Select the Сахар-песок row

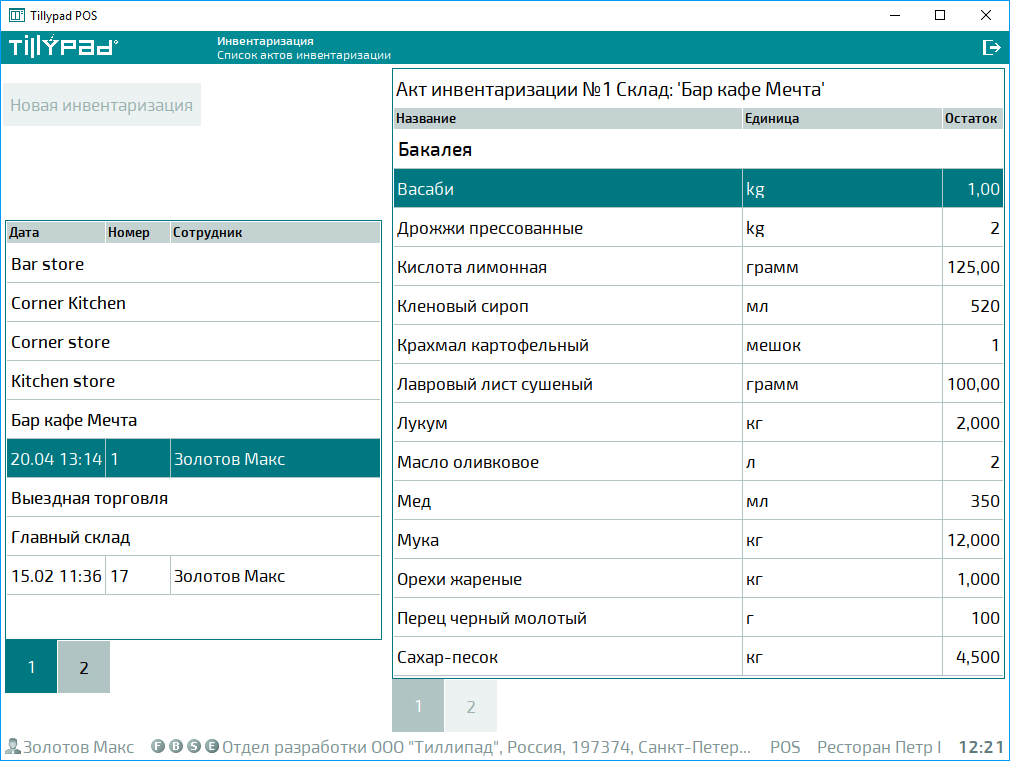[698, 657]
